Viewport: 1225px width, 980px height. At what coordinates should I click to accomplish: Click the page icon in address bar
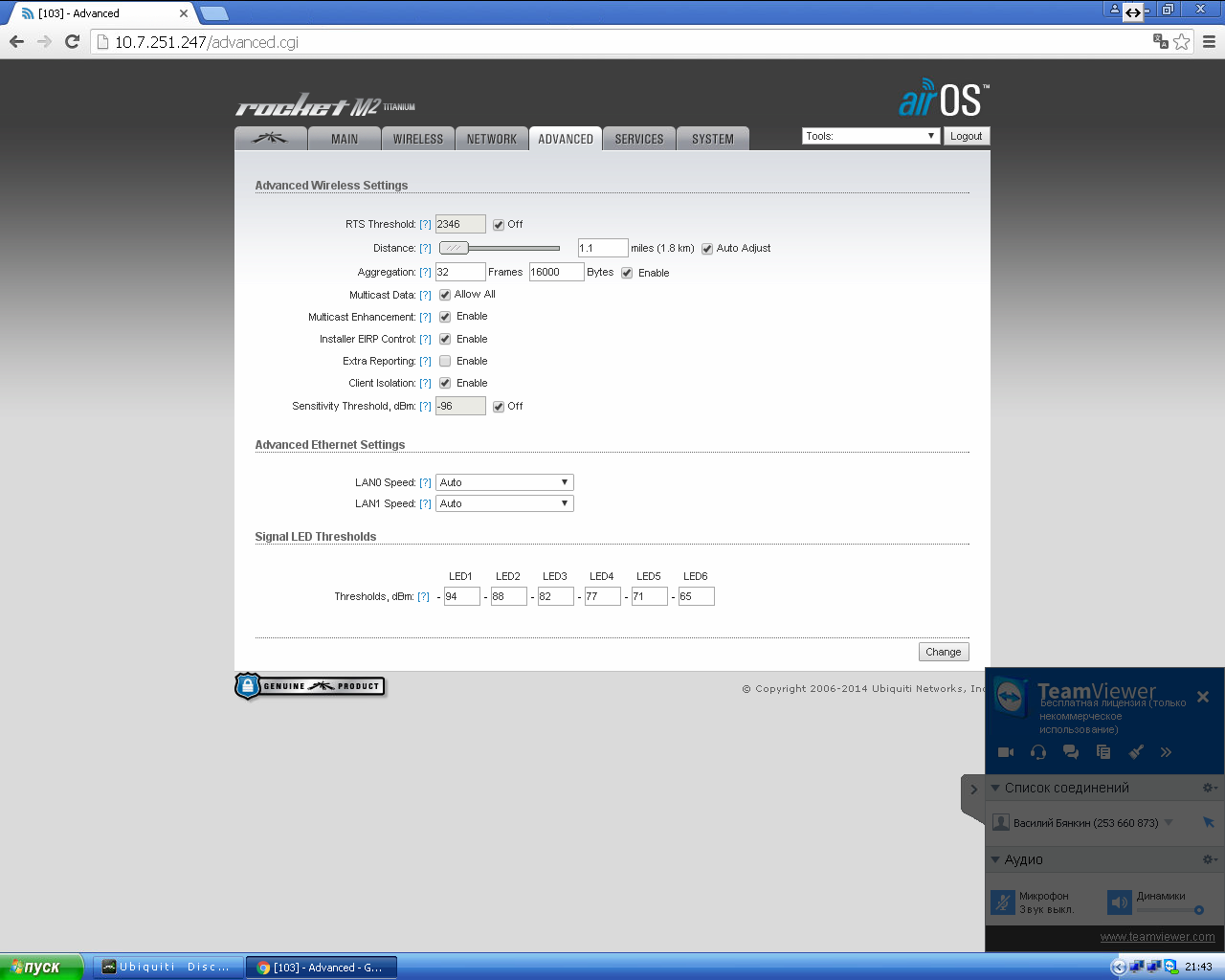click(x=103, y=42)
